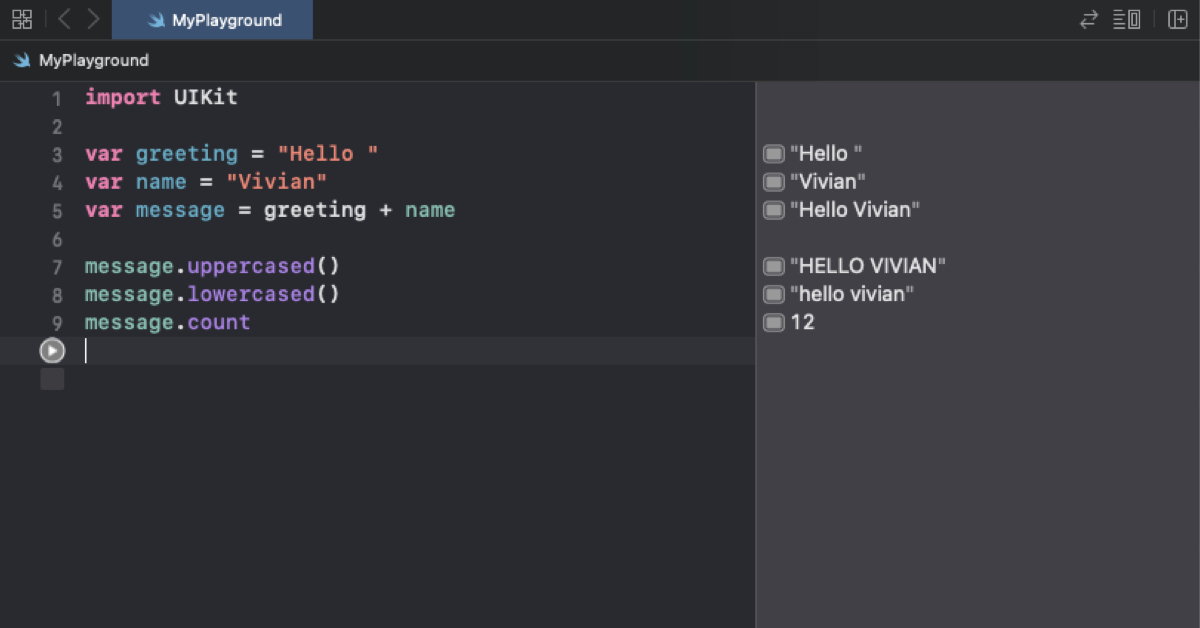Click the message variable on line 5
The image size is (1200, 628).
click(x=181, y=210)
